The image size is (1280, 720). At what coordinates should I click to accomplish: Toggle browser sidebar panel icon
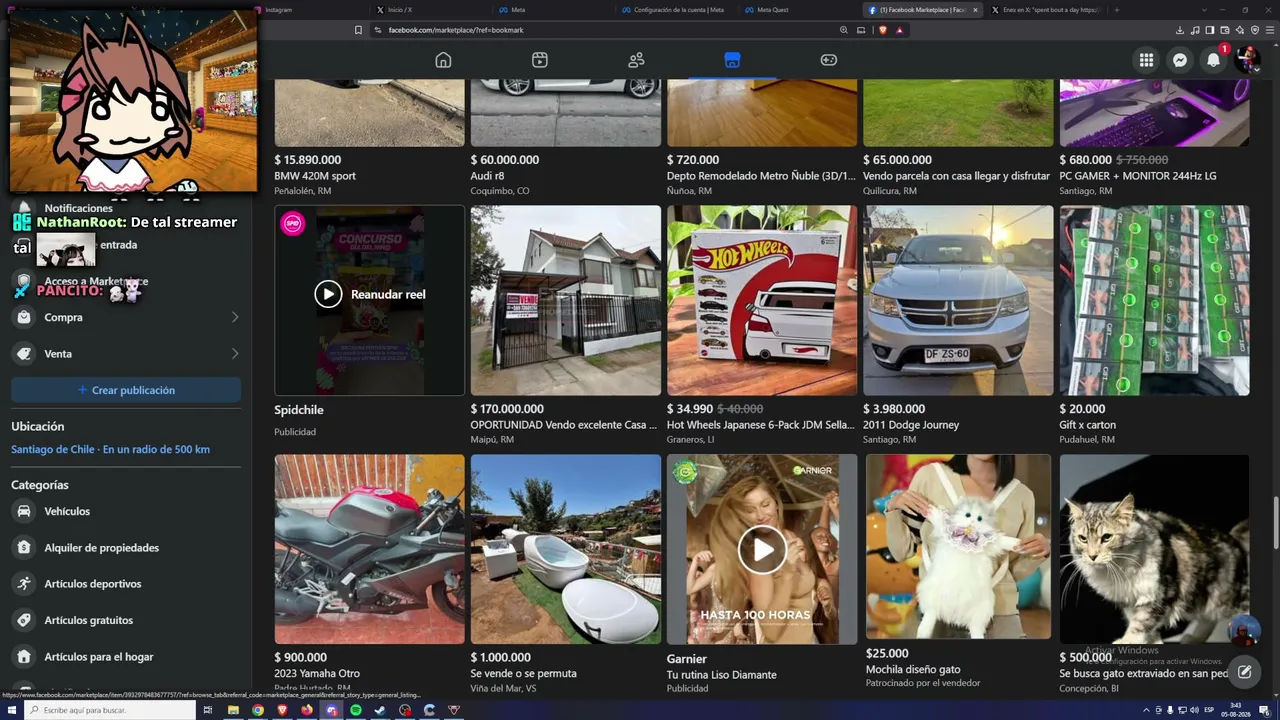pos(1210,30)
